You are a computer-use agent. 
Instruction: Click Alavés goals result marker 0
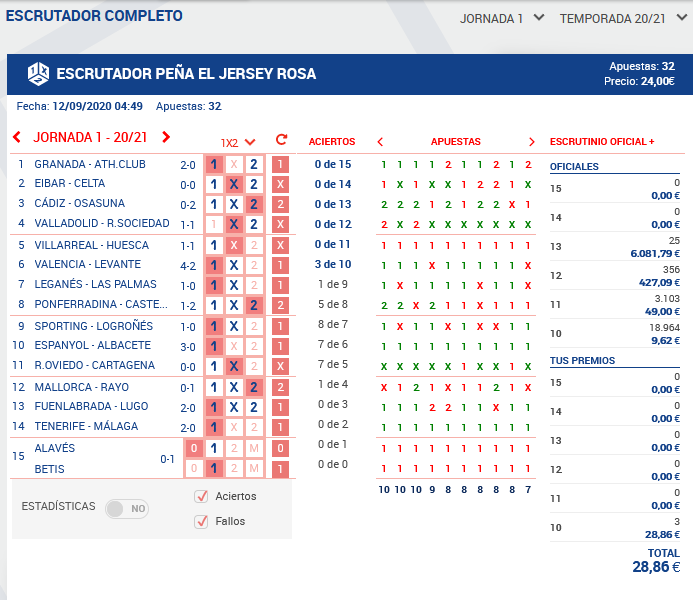point(280,448)
